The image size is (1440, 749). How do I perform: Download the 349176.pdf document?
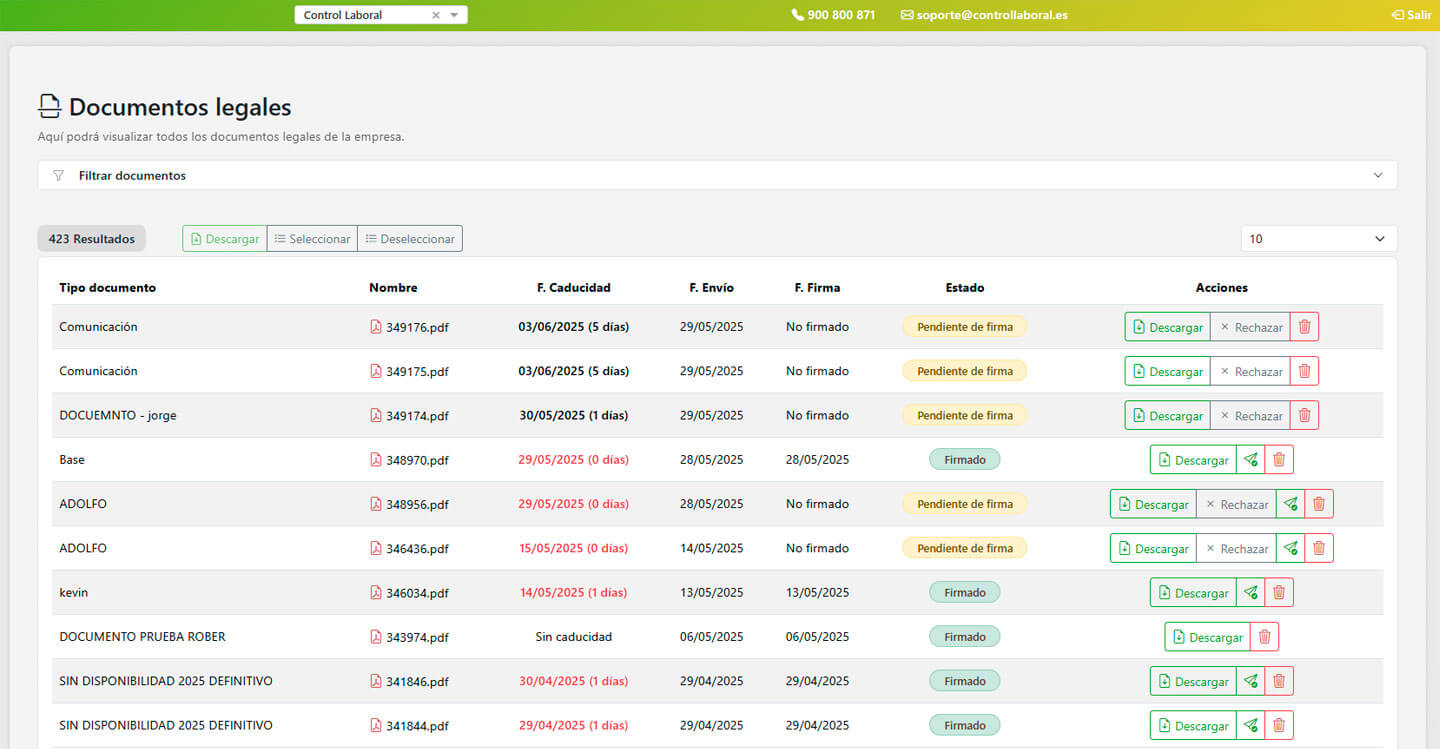coord(1168,327)
